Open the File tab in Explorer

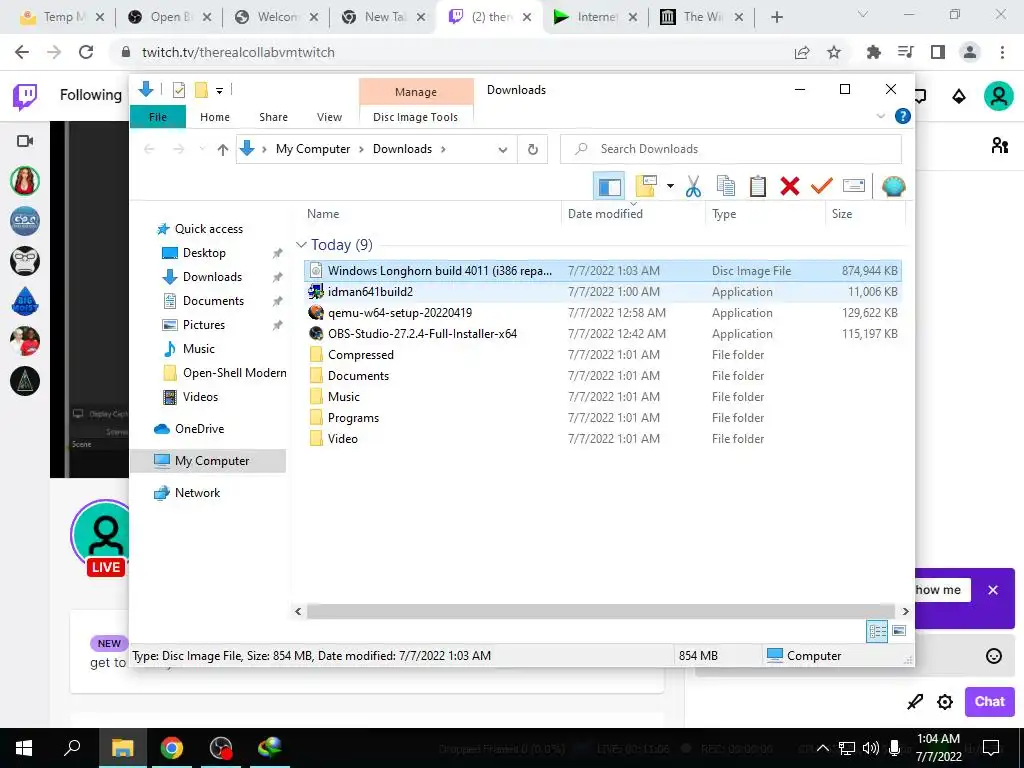(158, 117)
